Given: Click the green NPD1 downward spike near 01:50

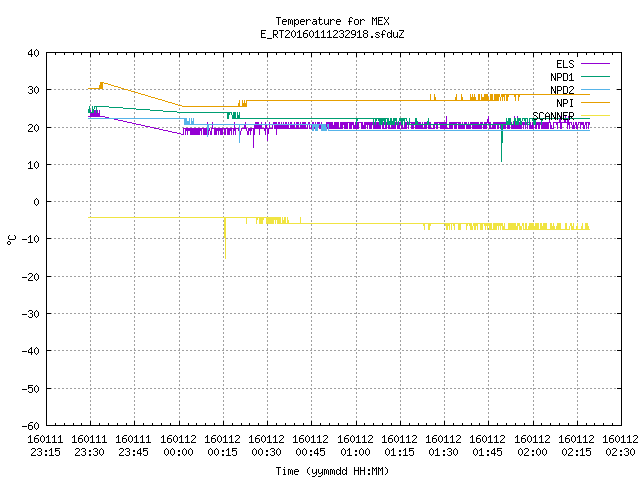Looking at the screenshot, I should (502, 145).
